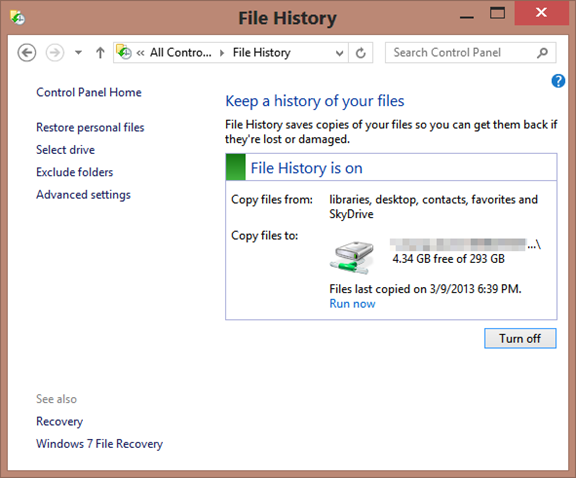This screenshot has height=478, width=576.
Task: Open Exclude folders settings
Action: [75, 172]
